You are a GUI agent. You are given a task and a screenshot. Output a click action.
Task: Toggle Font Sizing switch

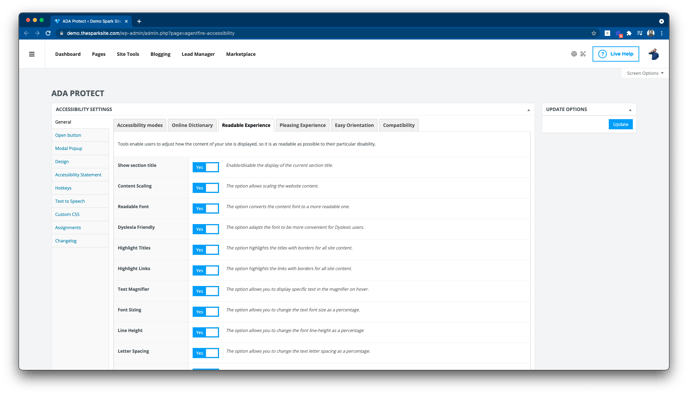pyautogui.click(x=205, y=312)
